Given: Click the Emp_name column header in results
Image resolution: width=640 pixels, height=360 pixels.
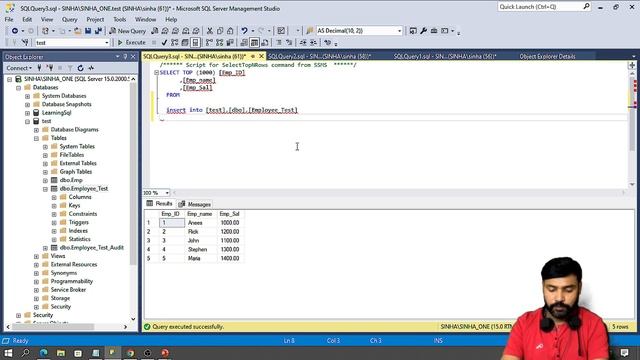Looking at the screenshot, I should coord(200,214).
